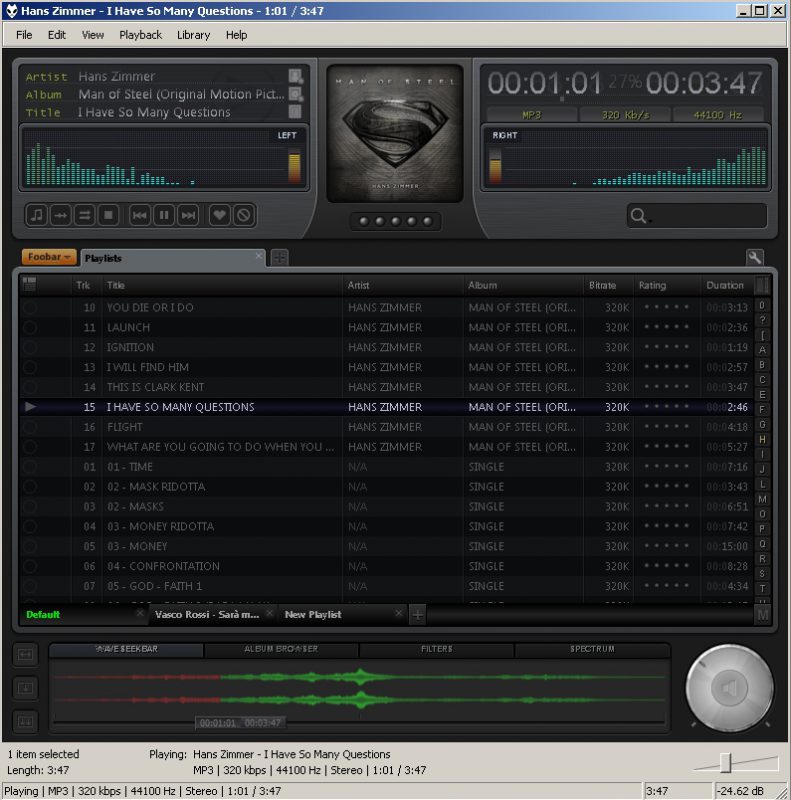Set rating using third dot under album art
This screenshot has width=791, height=800.
[x=396, y=221]
